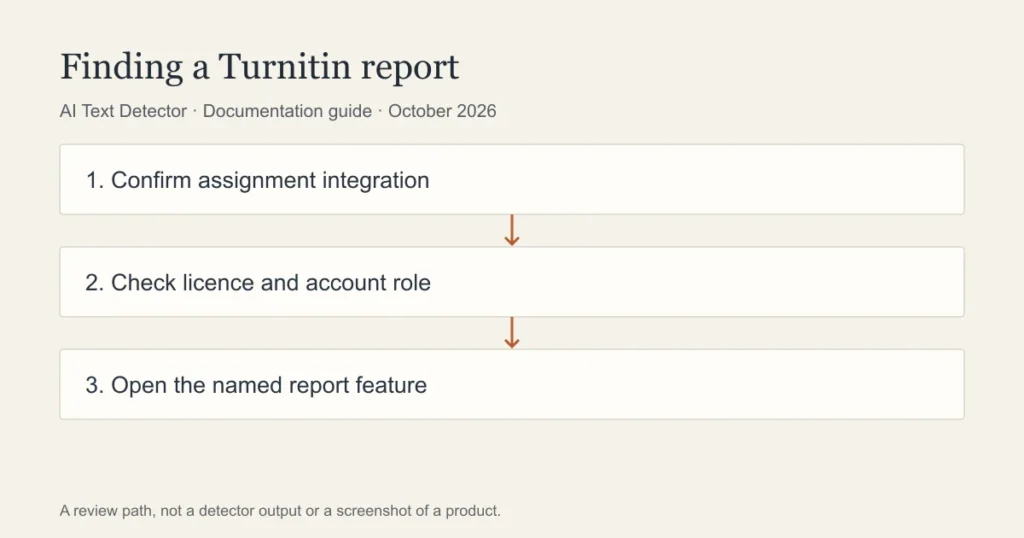Open step '2. Check licence and account role'
1024x538 pixels.
click(x=512, y=282)
